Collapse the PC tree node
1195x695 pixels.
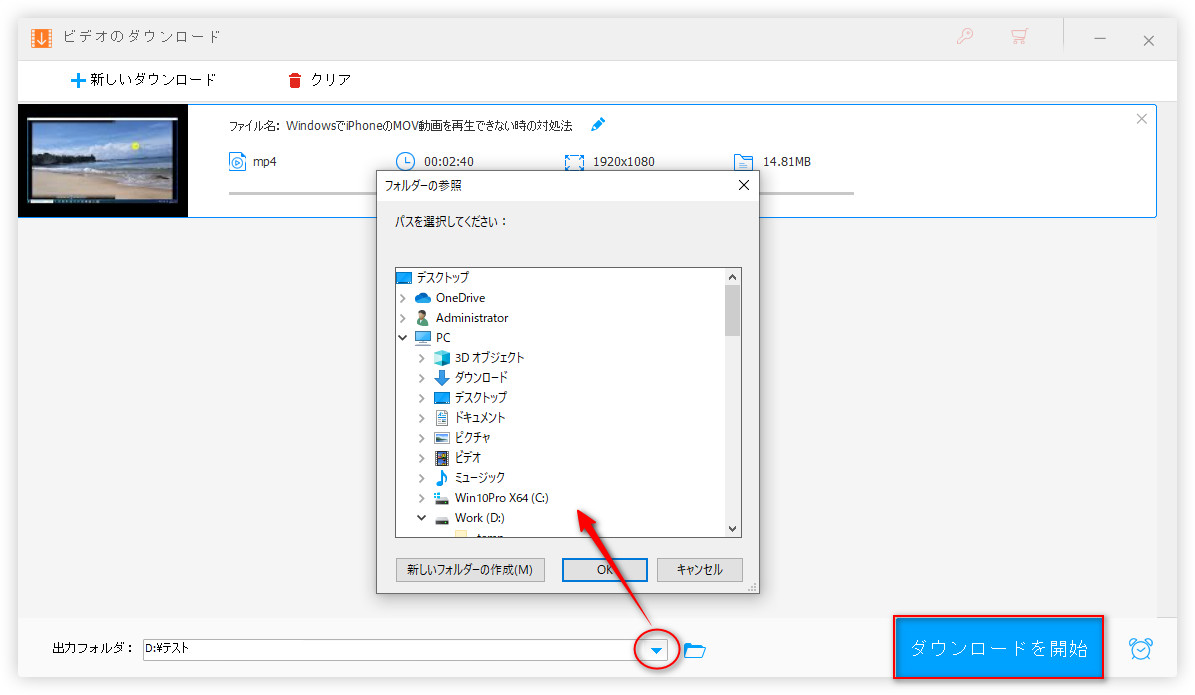[x=403, y=338]
